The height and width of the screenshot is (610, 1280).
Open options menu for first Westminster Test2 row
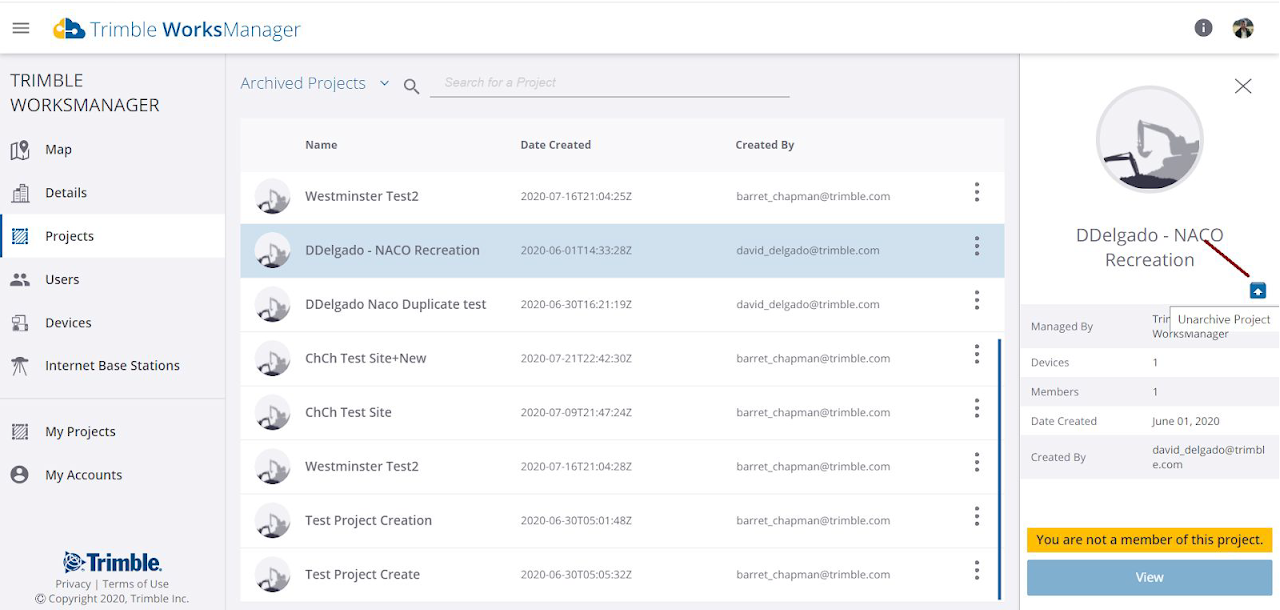[977, 192]
